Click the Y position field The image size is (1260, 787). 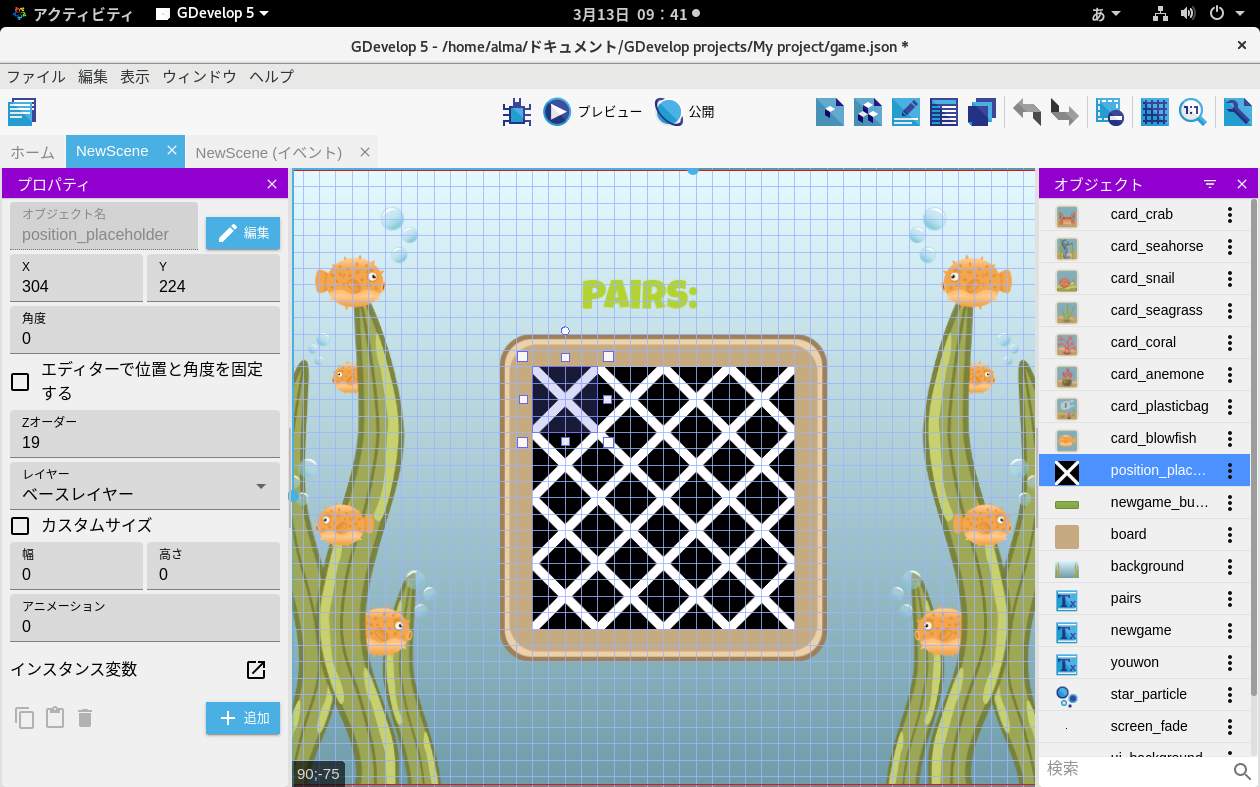(213, 278)
